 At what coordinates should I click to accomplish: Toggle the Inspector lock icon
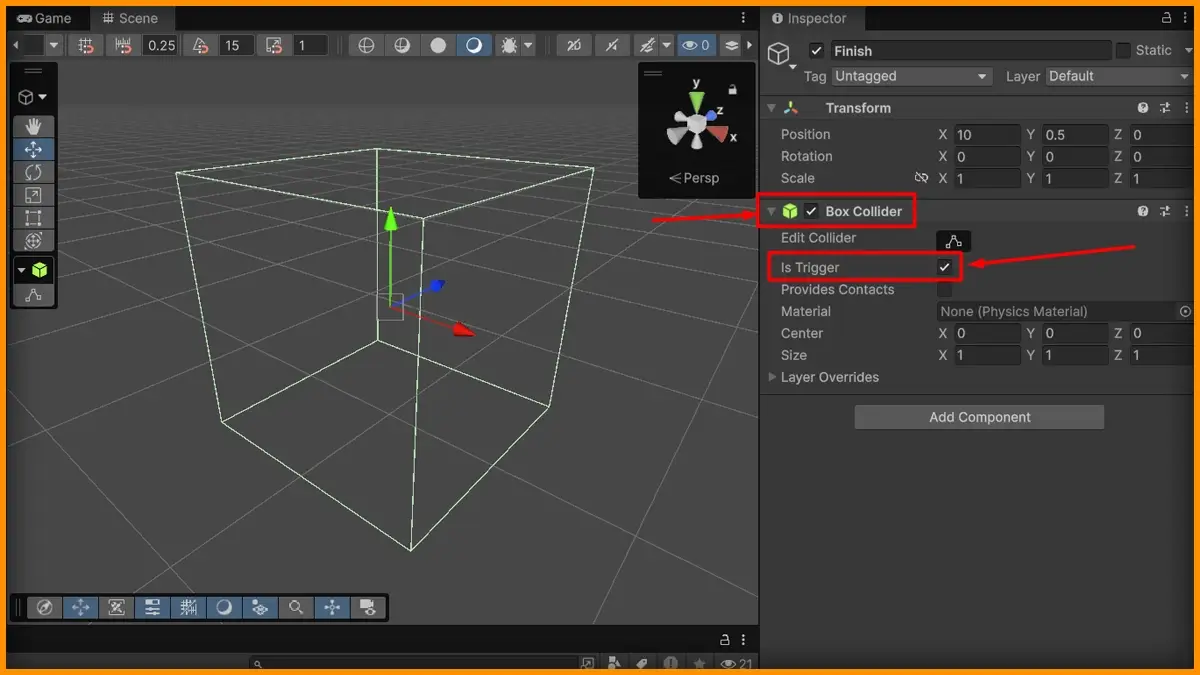[1167, 18]
